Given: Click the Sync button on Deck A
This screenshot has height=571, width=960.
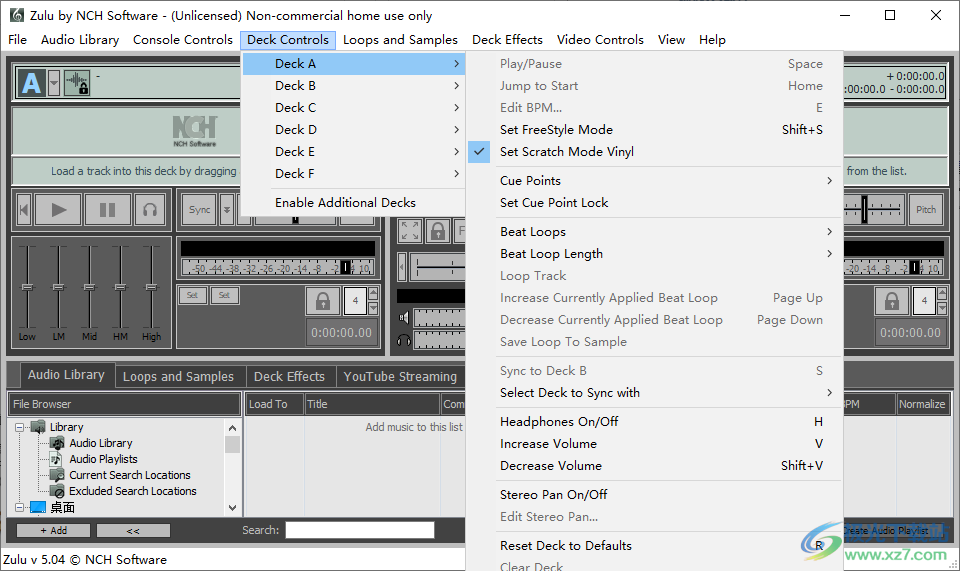Looking at the screenshot, I should pyautogui.click(x=199, y=210).
